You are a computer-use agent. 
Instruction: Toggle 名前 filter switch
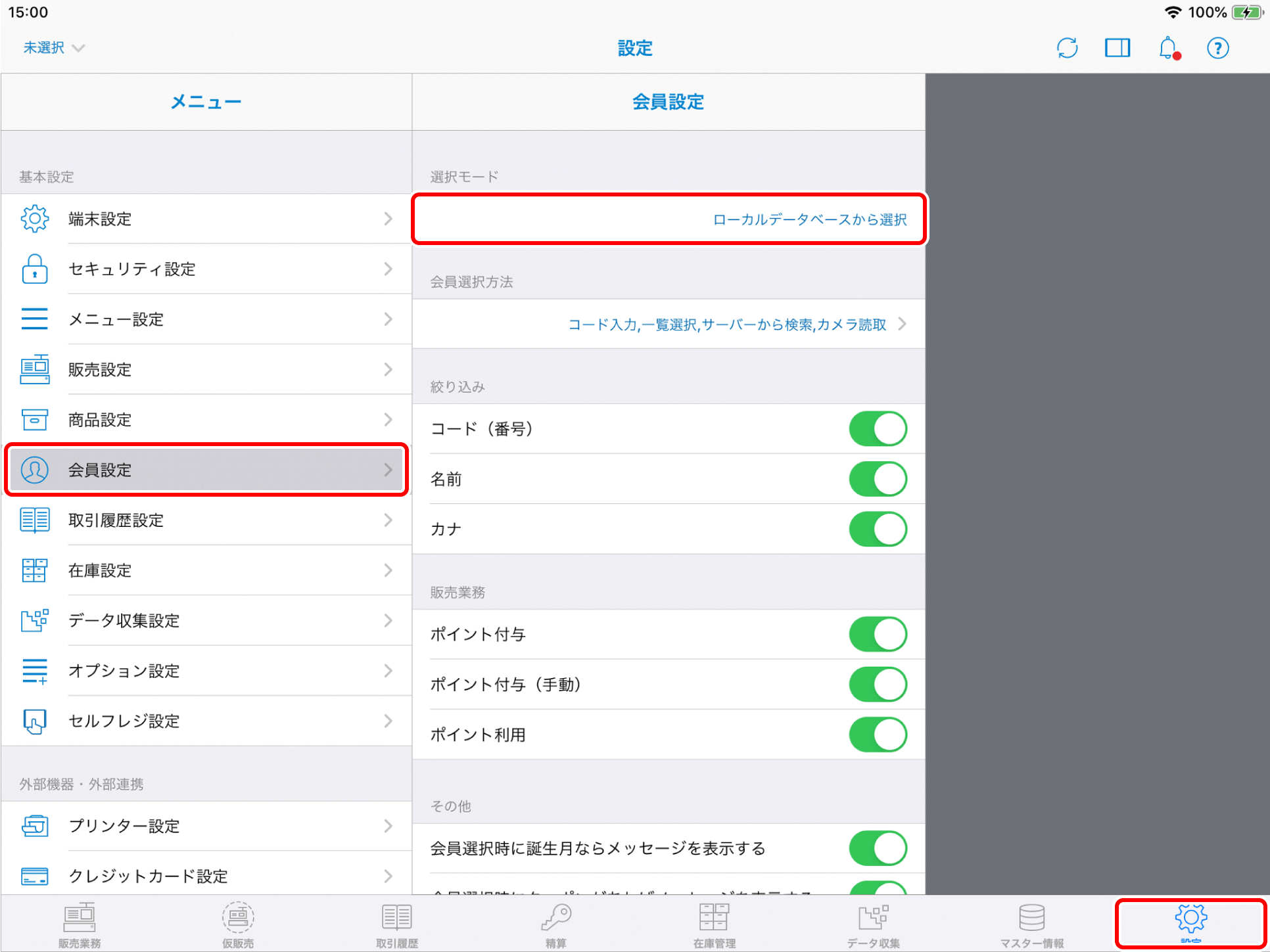pyautogui.click(x=878, y=479)
